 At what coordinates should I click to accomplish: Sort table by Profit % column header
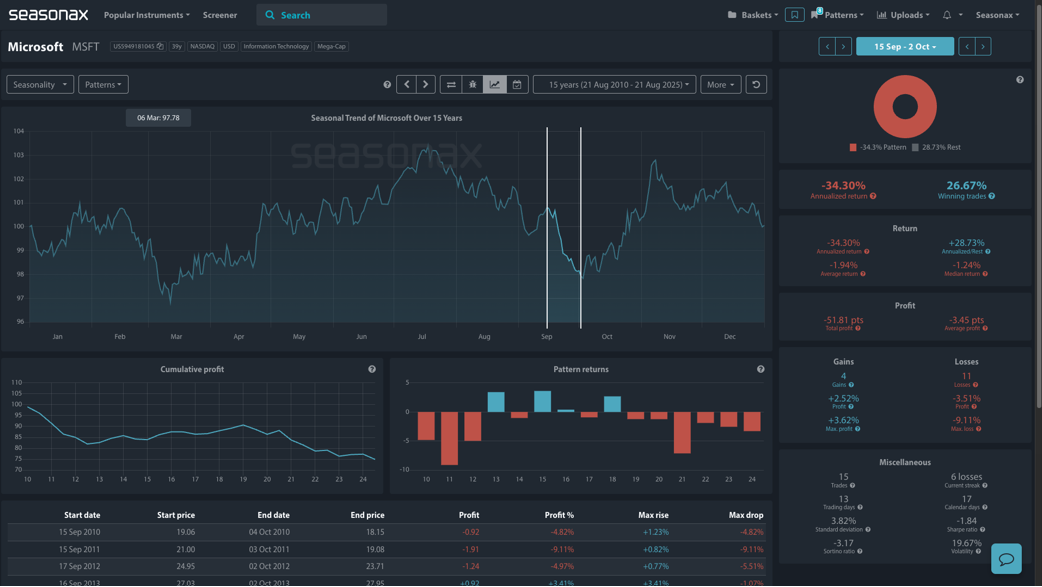559,515
